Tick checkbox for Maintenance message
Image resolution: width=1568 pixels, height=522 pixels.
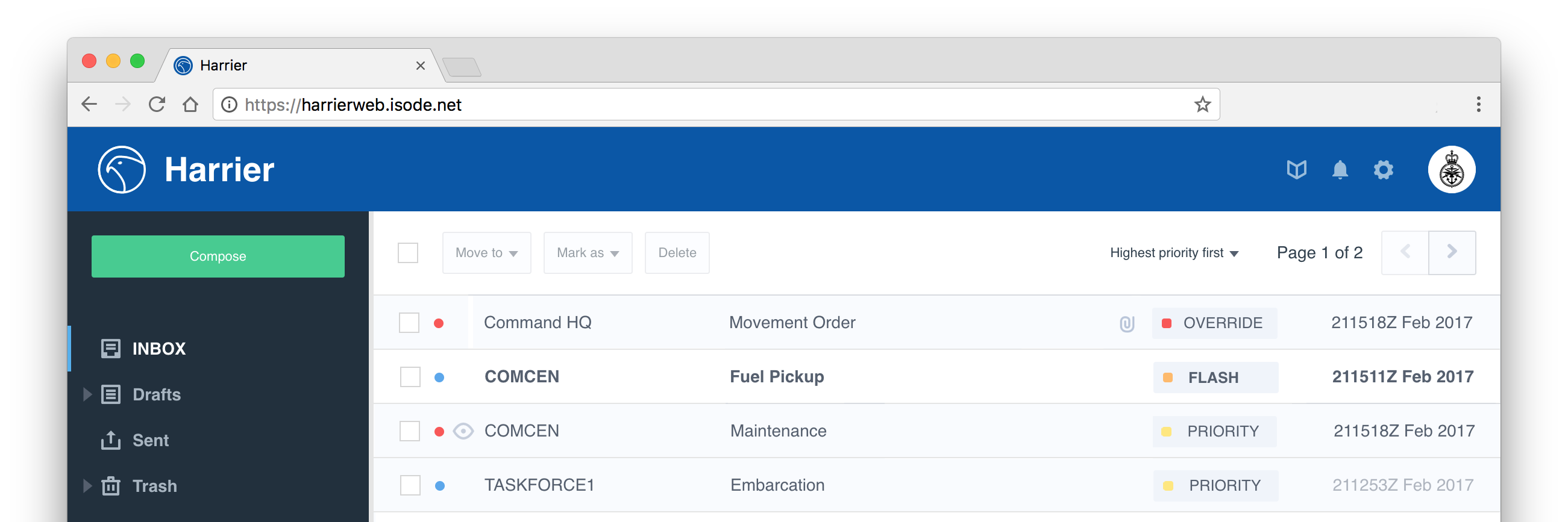coord(410,430)
